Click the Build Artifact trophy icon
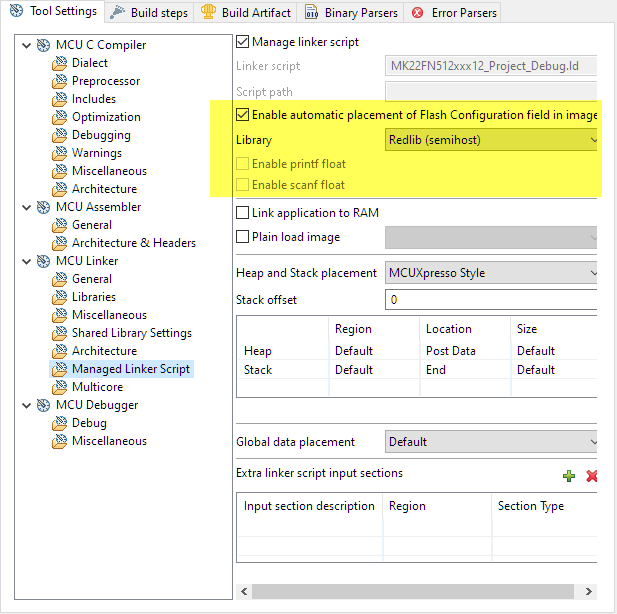617x614 pixels. tap(208, 13)
